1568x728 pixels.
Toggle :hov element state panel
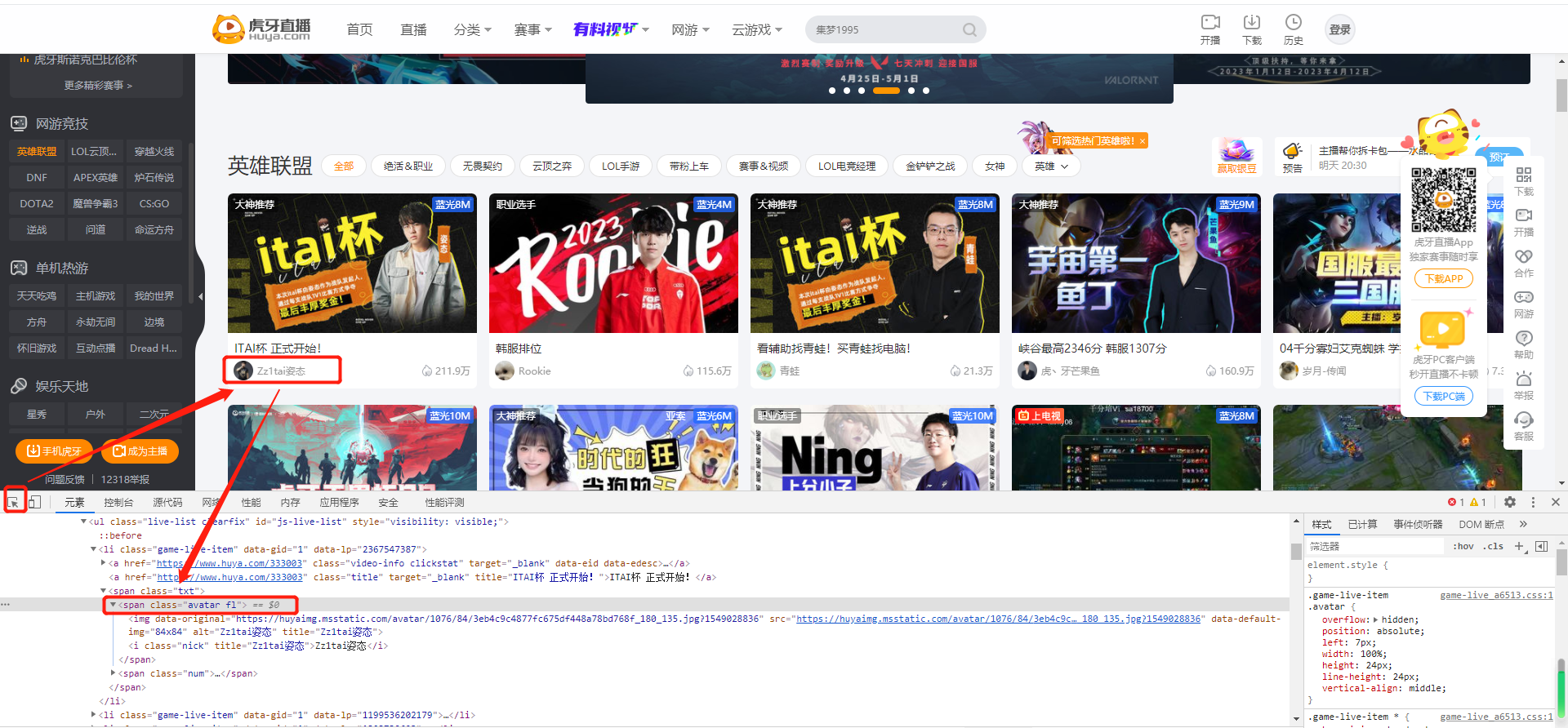1463,546
